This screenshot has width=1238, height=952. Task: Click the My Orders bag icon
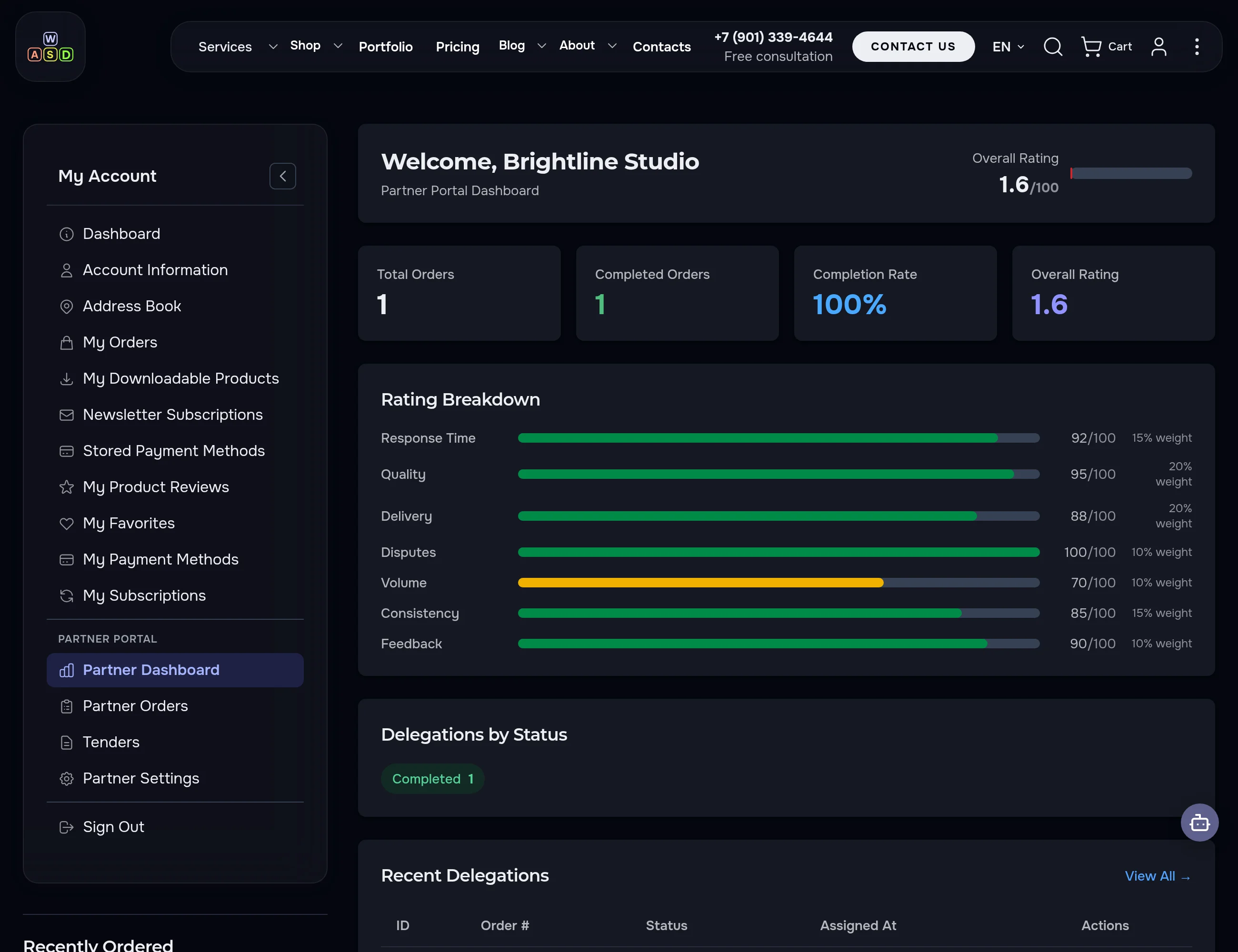pyautogui.click(x=66, y=343)
